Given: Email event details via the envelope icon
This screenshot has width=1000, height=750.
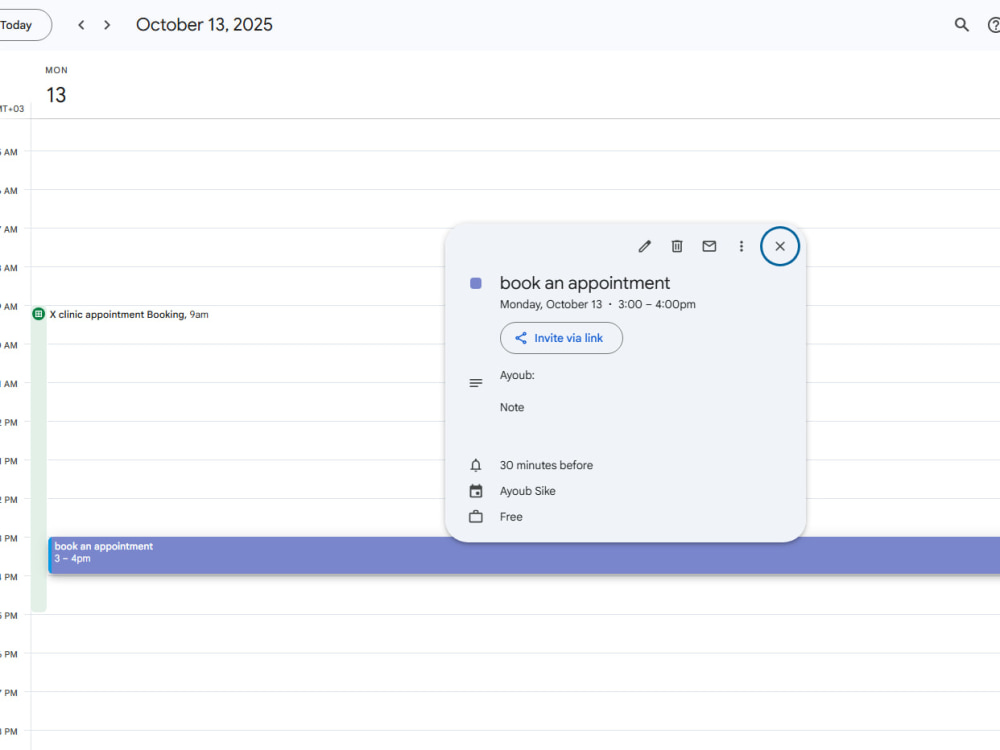Looking at the screenshot, I should pos(709,246).
